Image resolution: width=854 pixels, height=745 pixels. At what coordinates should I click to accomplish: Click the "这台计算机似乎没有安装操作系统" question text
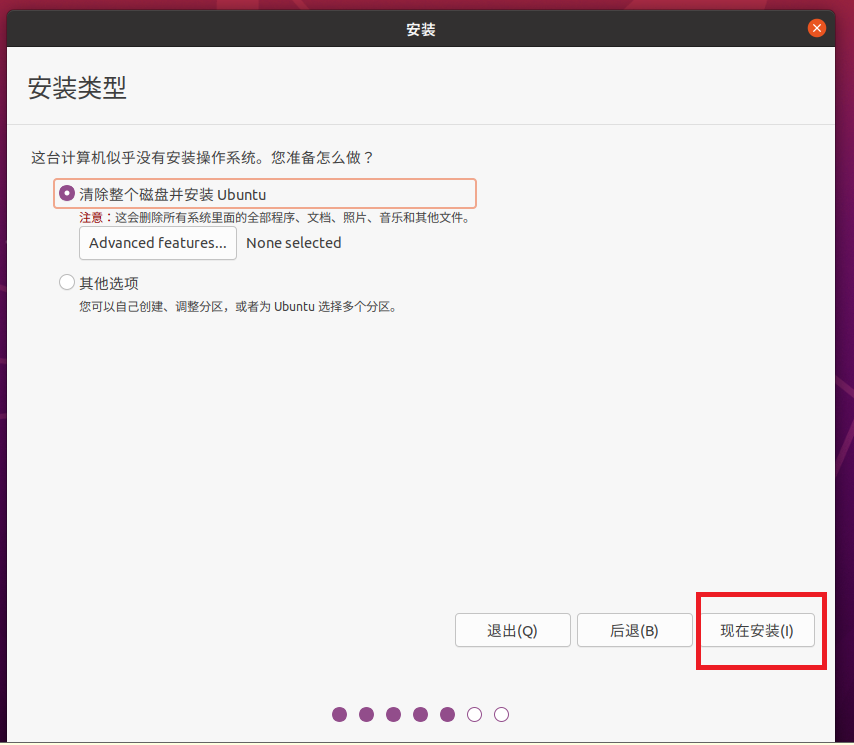(202, 158)
